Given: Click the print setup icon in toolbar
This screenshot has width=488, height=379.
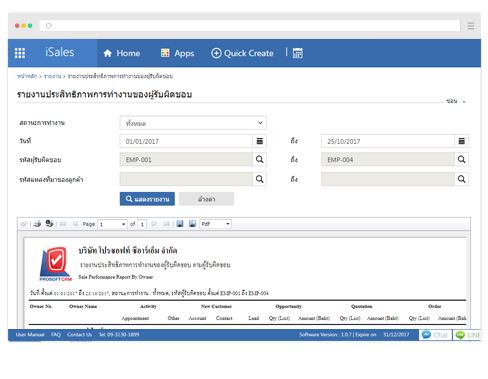Looking at the screenshot, I should tap(50, 224).
